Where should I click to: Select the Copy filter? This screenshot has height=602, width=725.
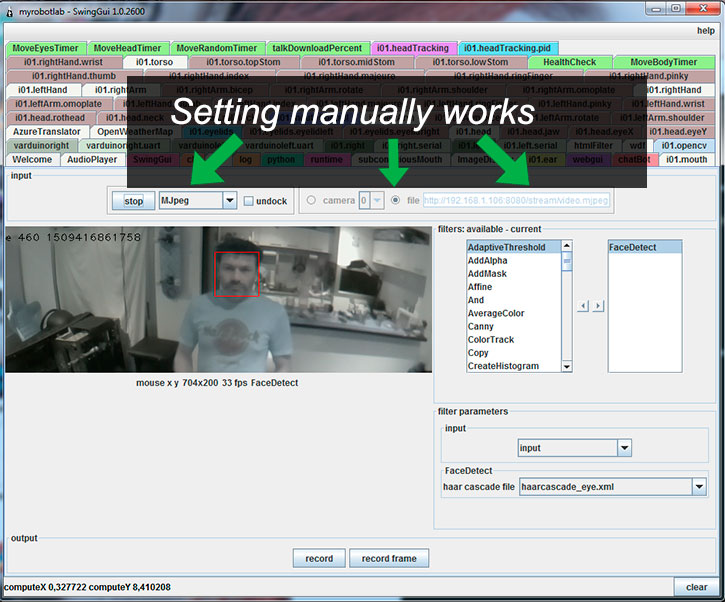point(514,353)
